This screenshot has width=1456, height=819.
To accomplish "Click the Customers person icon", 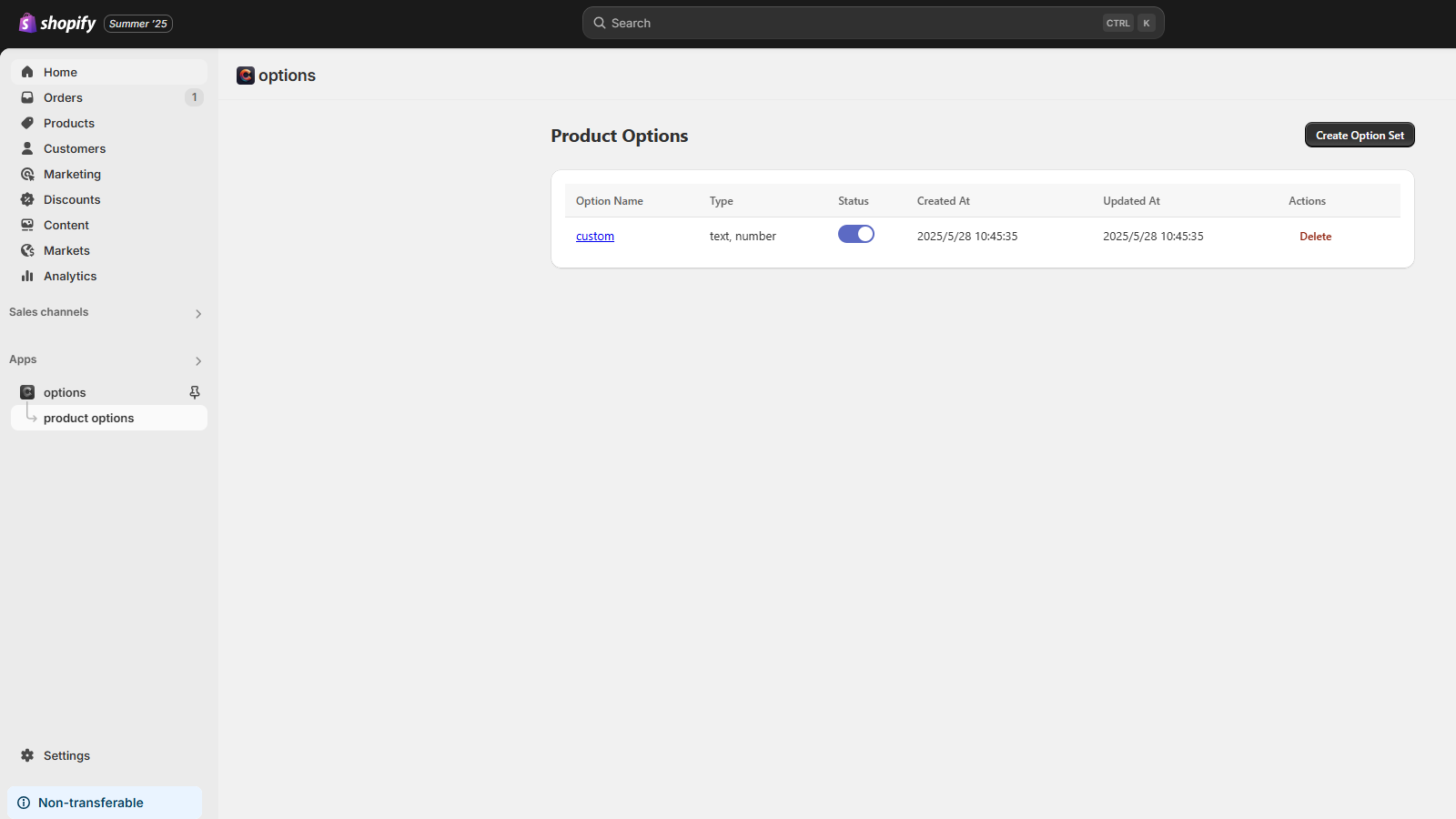I will tap(27, 148).
